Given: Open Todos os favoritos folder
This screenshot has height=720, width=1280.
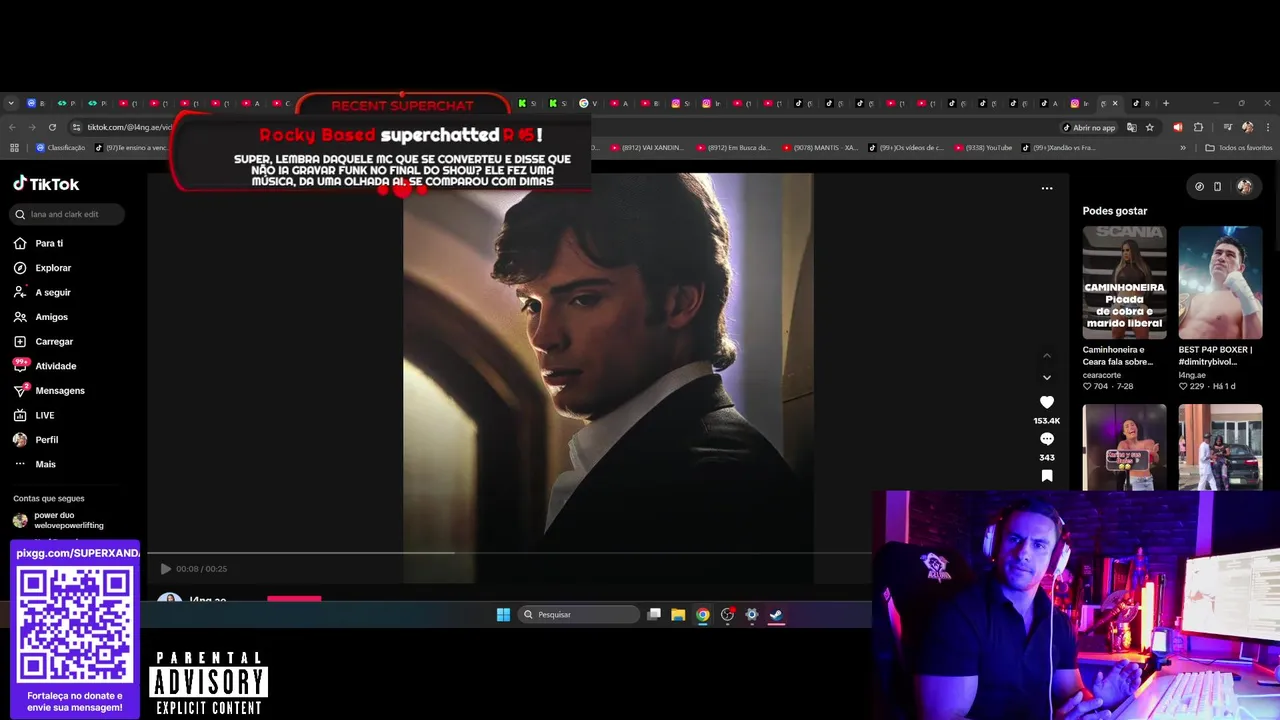Looking at the screenshot, I should point(1239,148).
